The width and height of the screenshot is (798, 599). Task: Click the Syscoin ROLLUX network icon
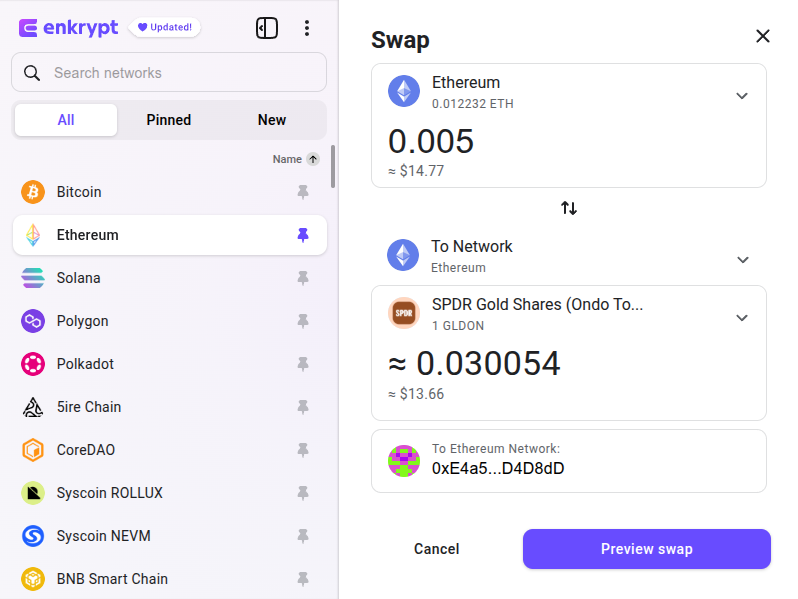coord(33,493)
